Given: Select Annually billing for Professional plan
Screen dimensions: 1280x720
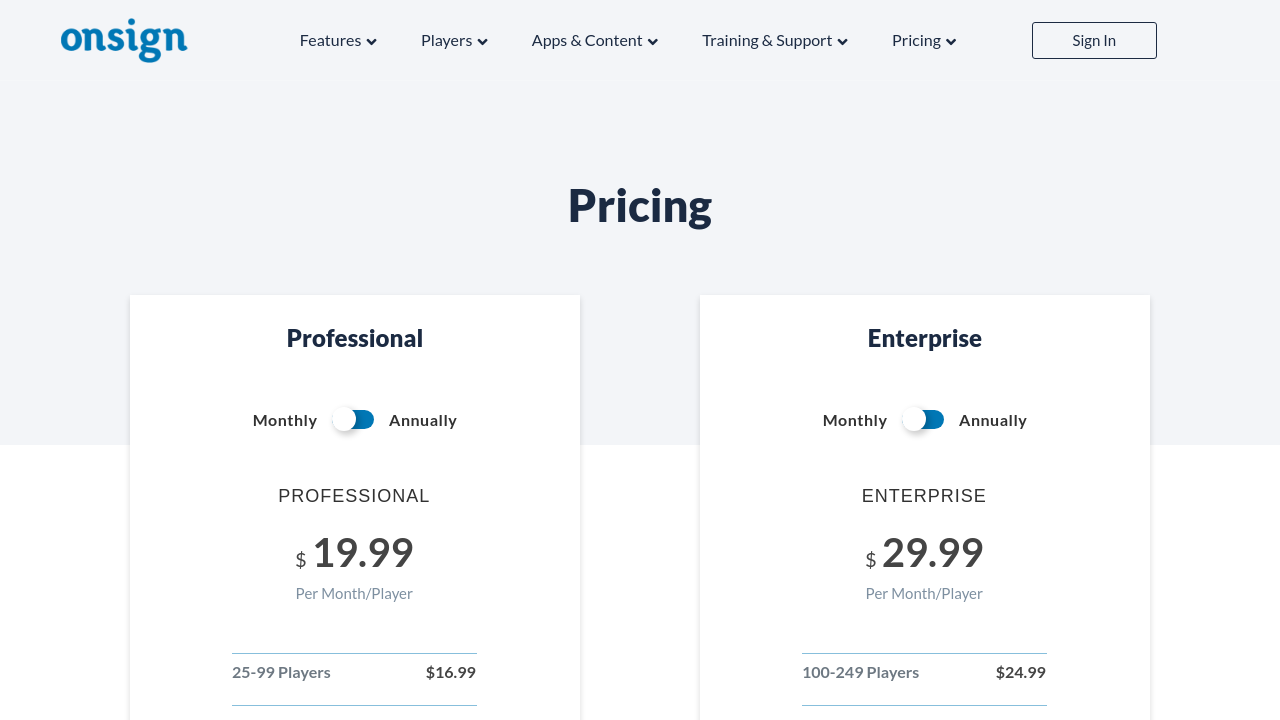Looking at the screenshot, I should click(x=423, y=420).
